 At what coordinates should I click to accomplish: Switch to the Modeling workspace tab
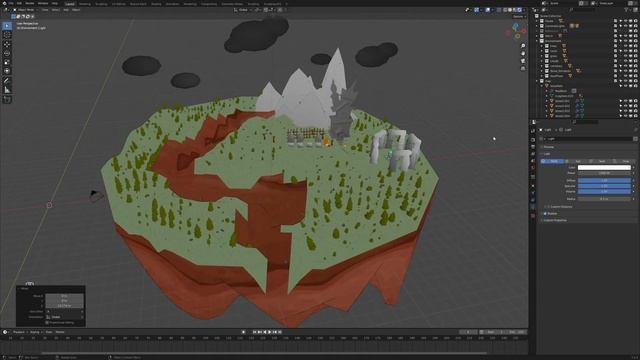(84, 4)
